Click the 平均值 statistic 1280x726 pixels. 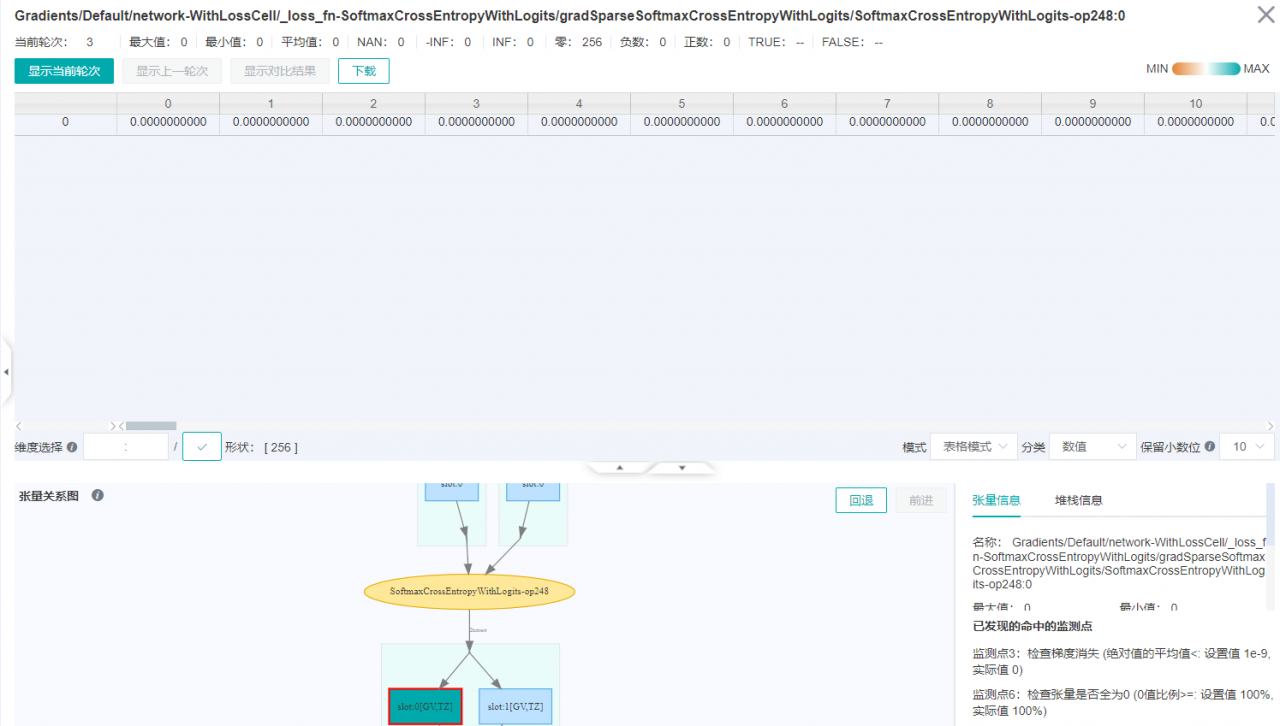(310, 42)
